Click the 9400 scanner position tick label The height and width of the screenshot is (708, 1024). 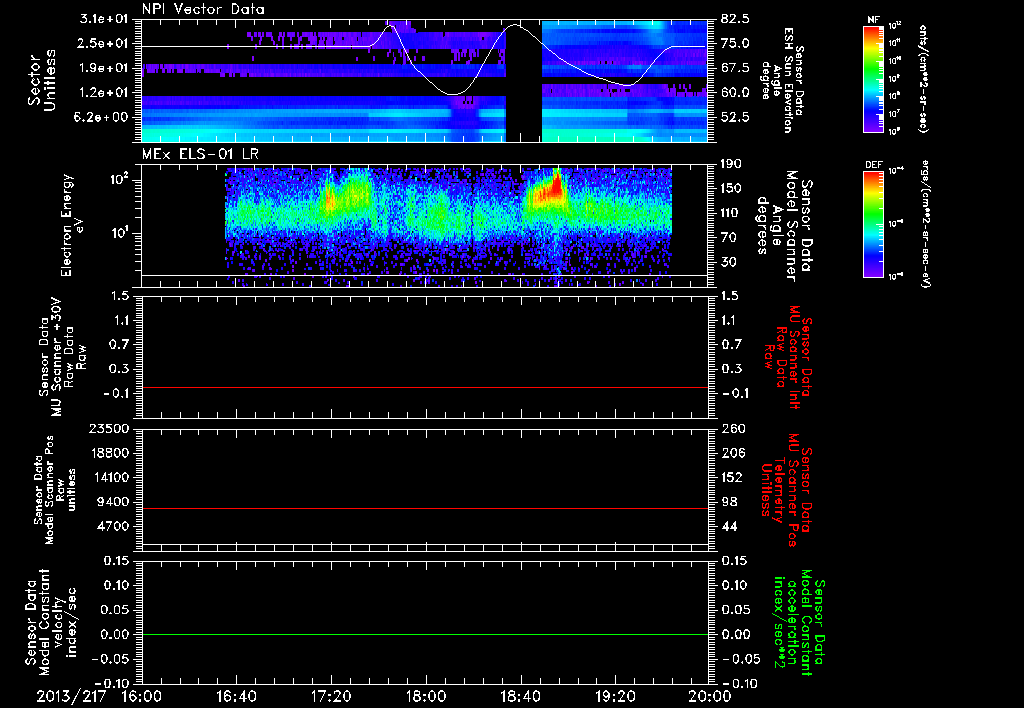112,502
